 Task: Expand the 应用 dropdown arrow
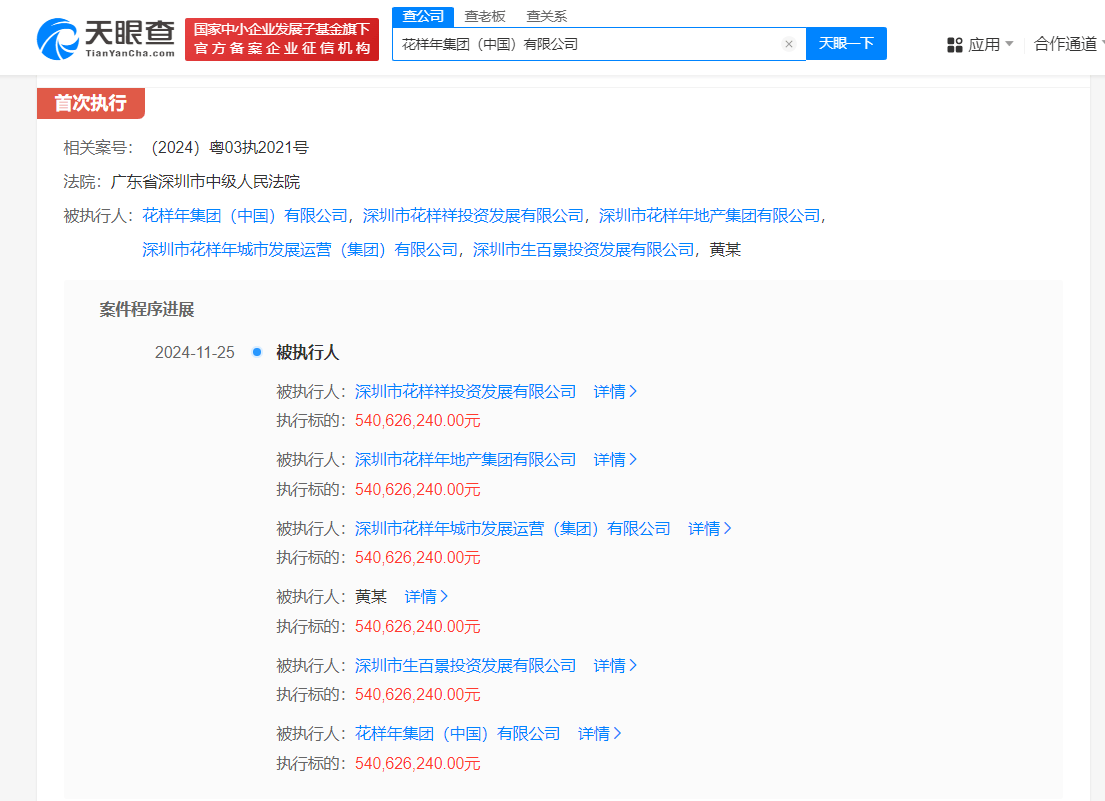click(1009, 44)
